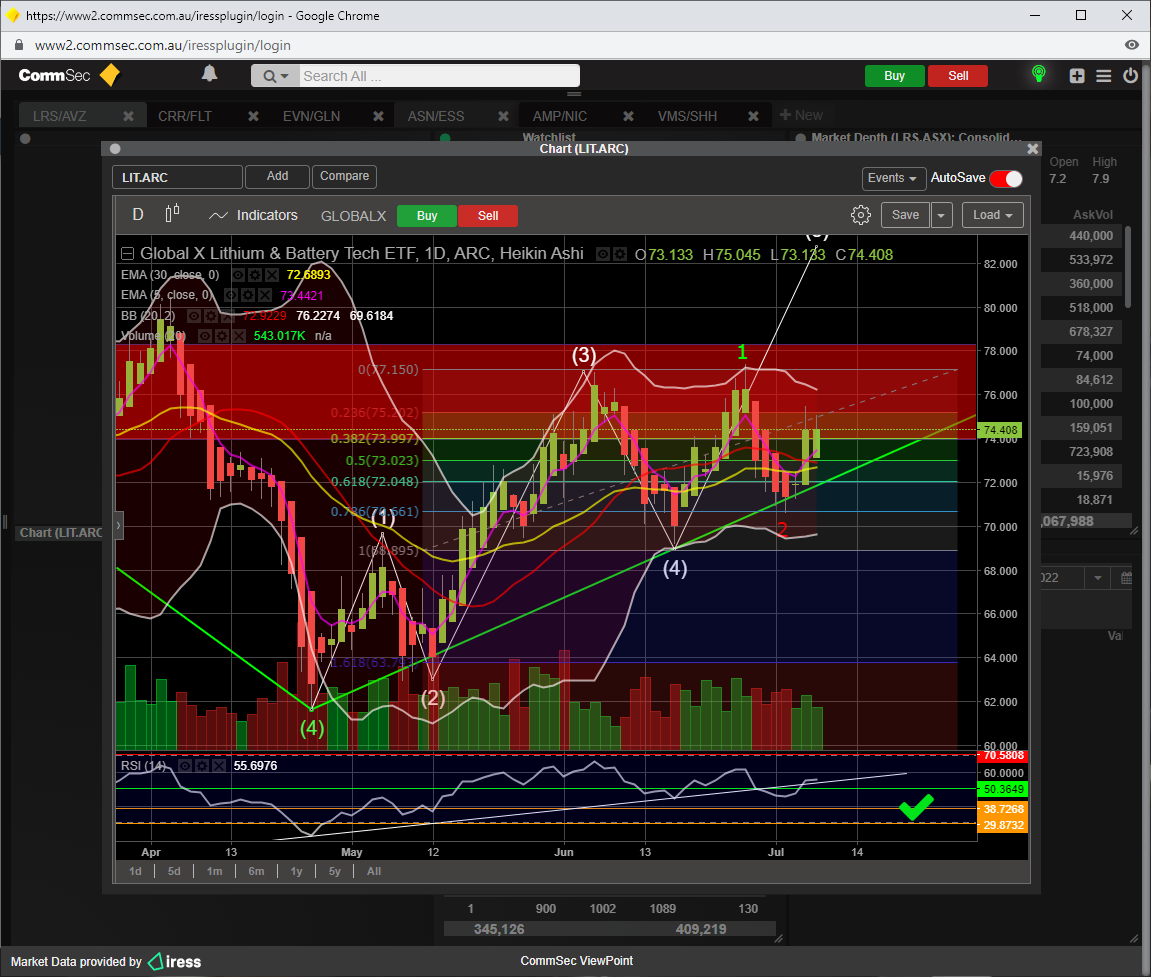This screenshot has width=1151, height=977.
Task: Open settings gear for BB indicator
Action: (x=211, y=316)
